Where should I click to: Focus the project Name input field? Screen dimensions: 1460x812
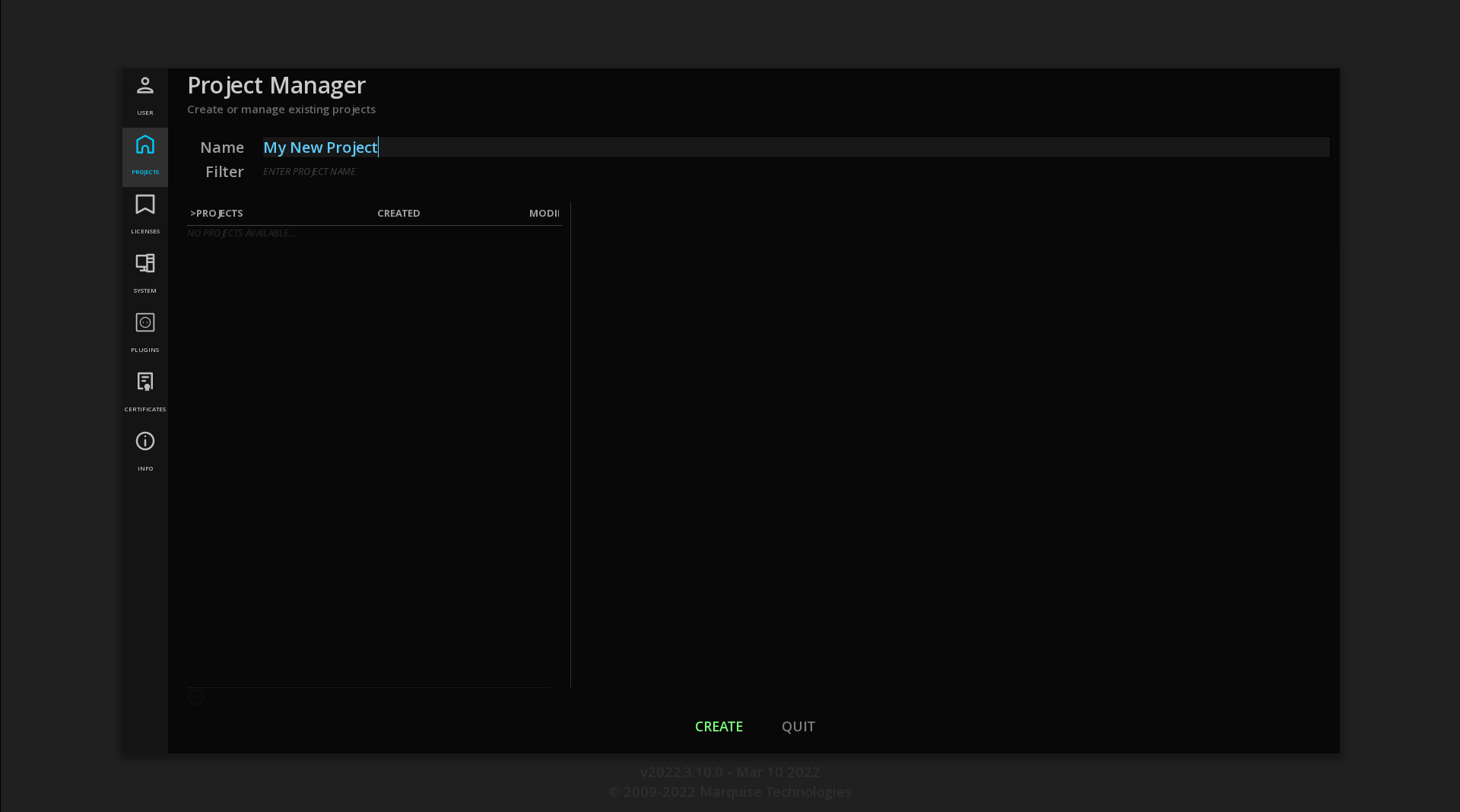tap(796, 147)
